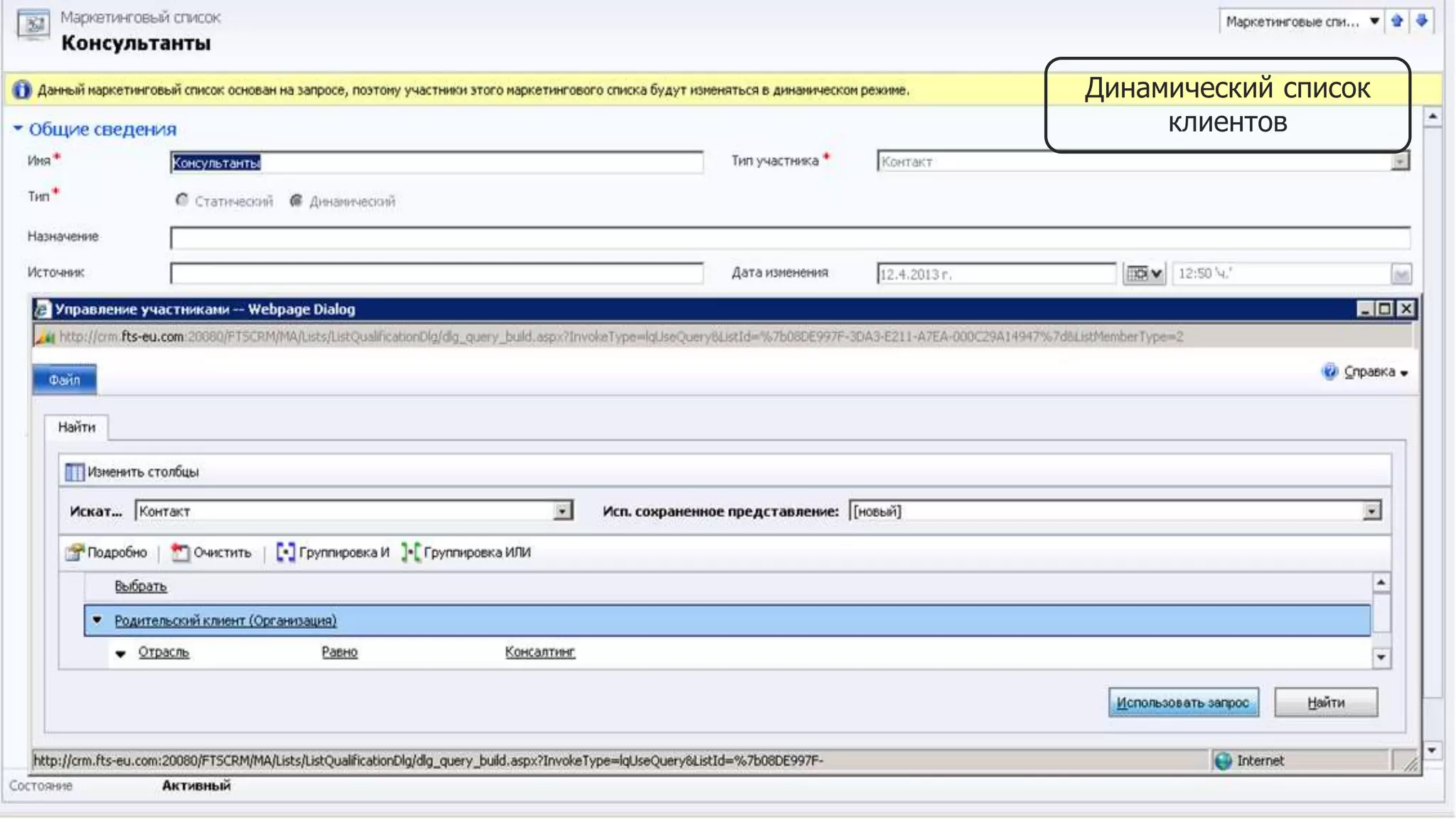The height and width of the screenshot is (819, 1456).
Task: Open the Справка help icon
Action: point(1329,372)
